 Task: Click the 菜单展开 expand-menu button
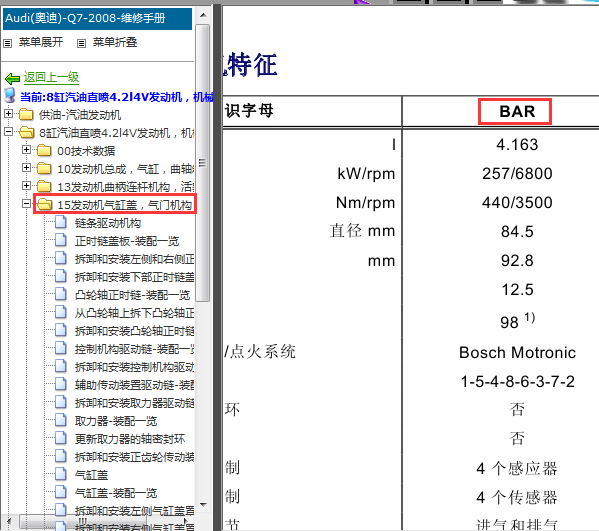40,42
